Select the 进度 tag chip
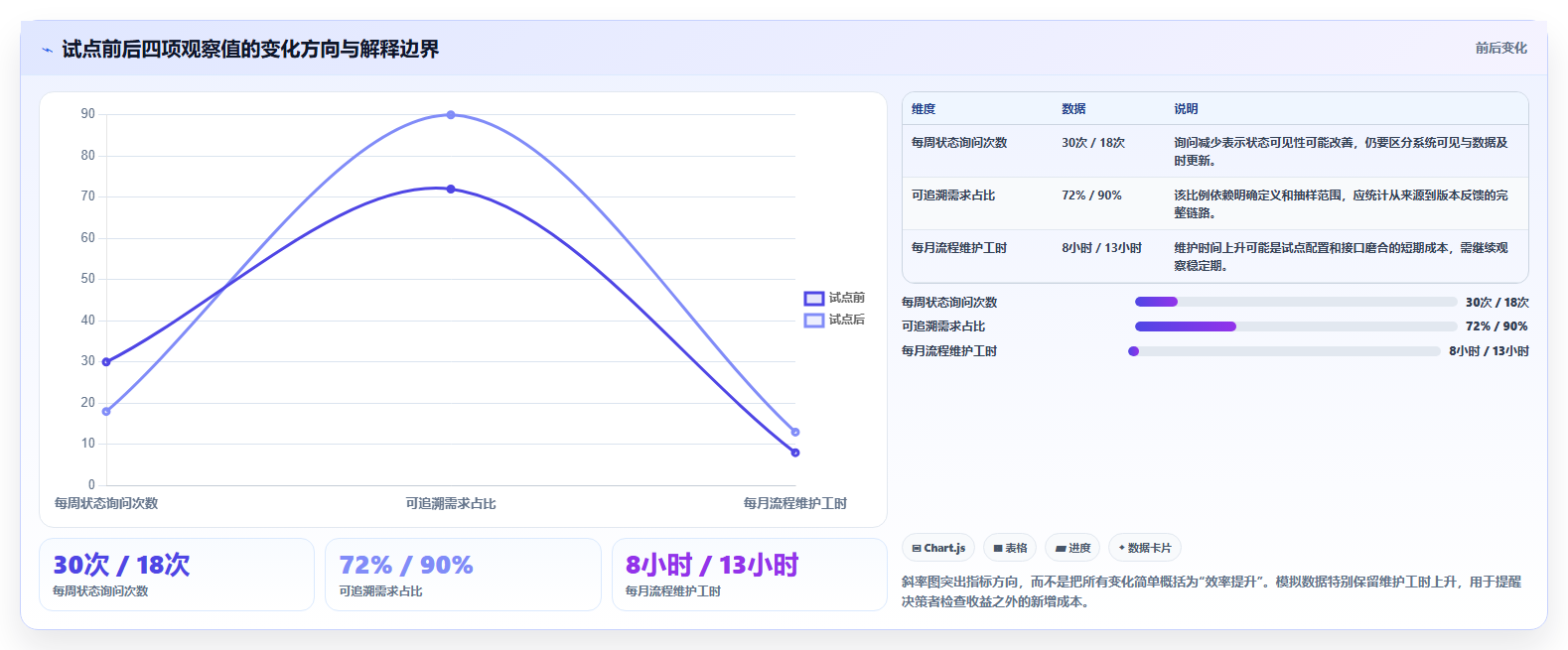 click(x=1072, y=548)
